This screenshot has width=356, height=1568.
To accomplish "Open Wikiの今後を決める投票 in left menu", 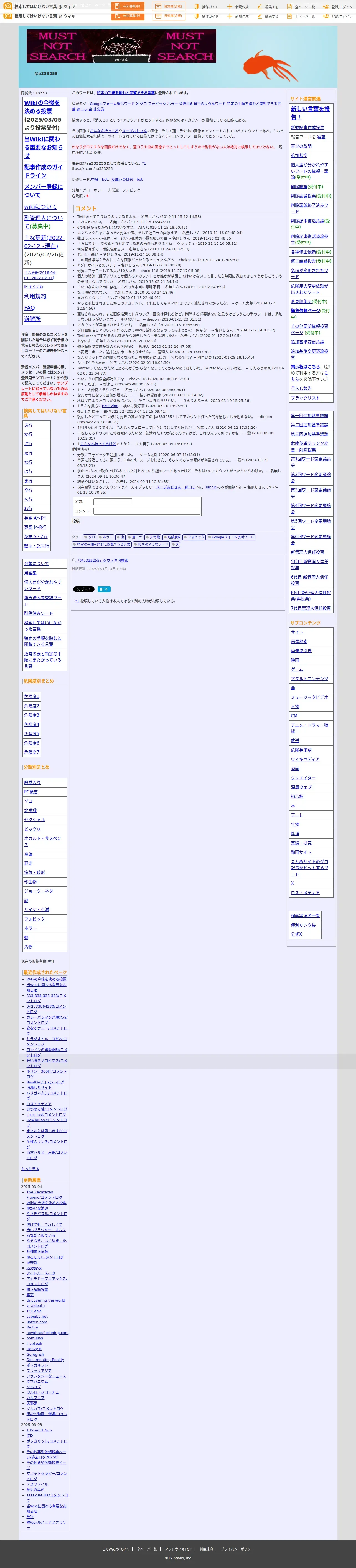I will [42, 107].
